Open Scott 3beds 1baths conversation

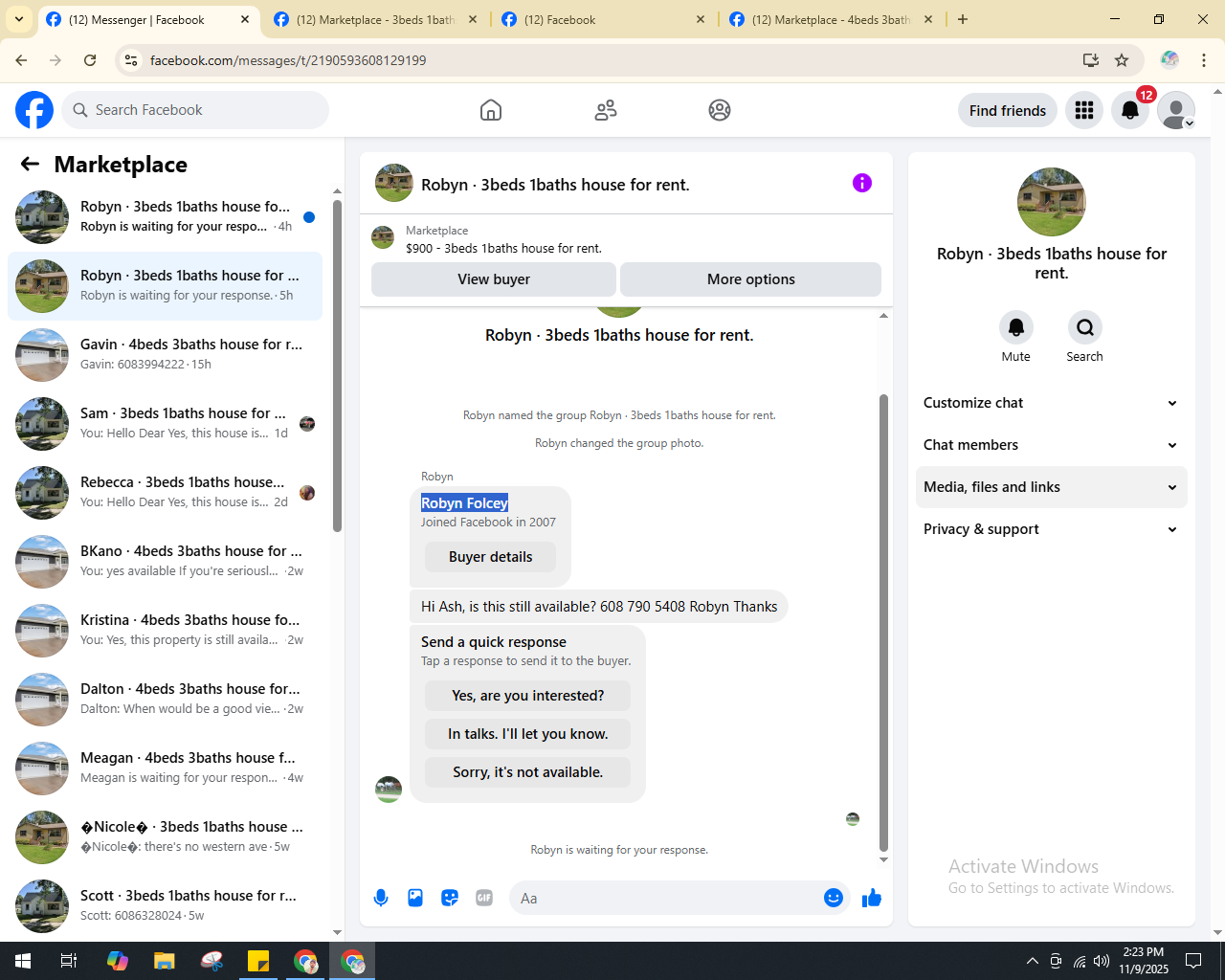click(x=165, y=906)
